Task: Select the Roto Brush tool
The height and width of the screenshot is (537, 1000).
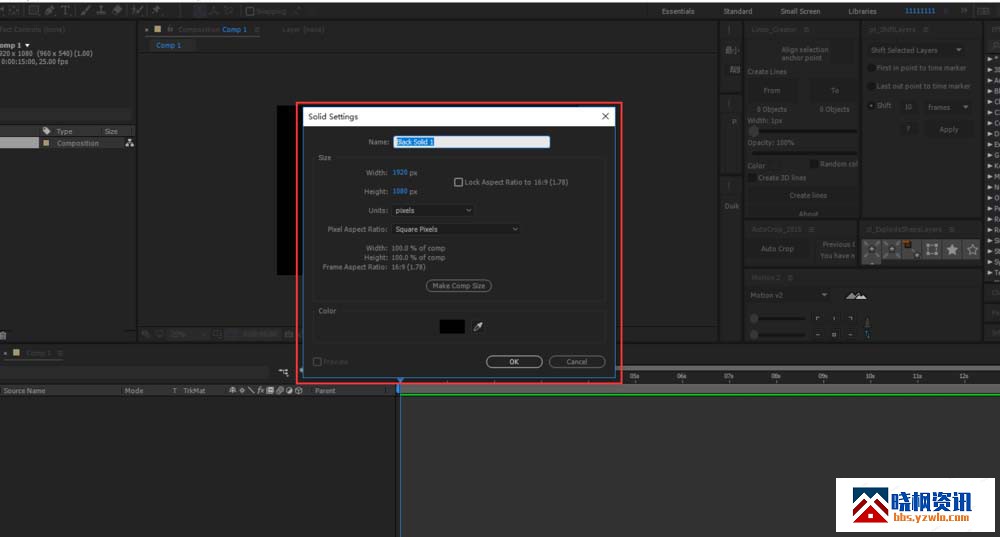Action: pos(137,11)
